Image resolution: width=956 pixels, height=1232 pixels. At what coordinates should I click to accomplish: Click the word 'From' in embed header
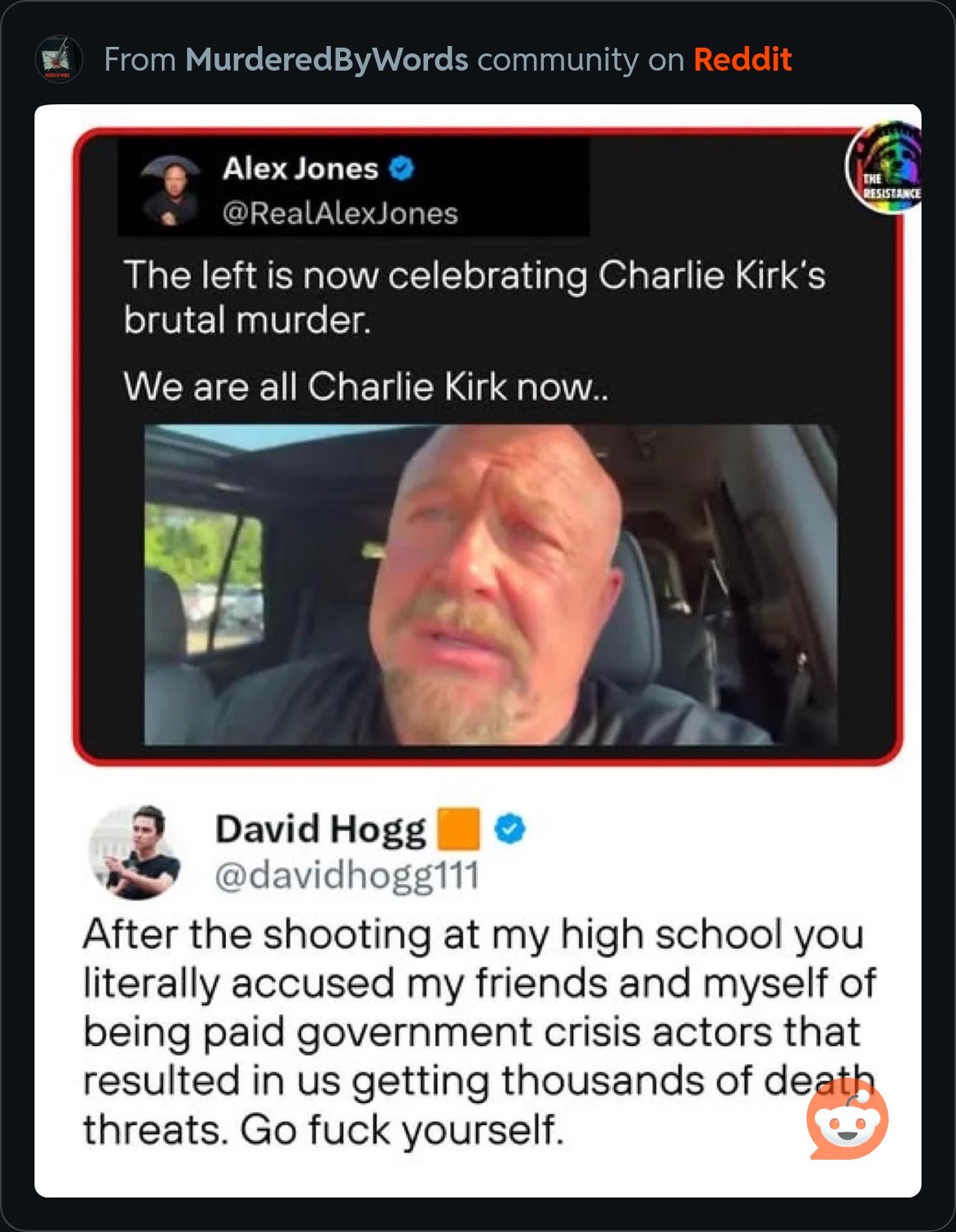pyautogui.click(x=140, y=60)
